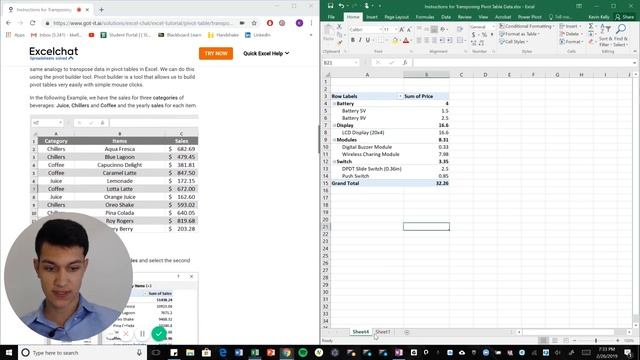Click Chrome address bar URL
640x360 pixels.
[x=143, y=23]
